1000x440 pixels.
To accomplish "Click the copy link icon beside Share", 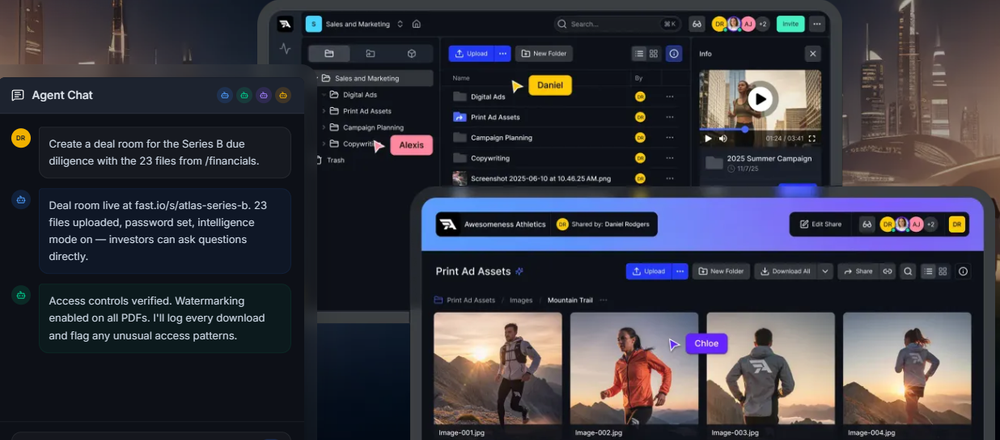I will point(887,271).
